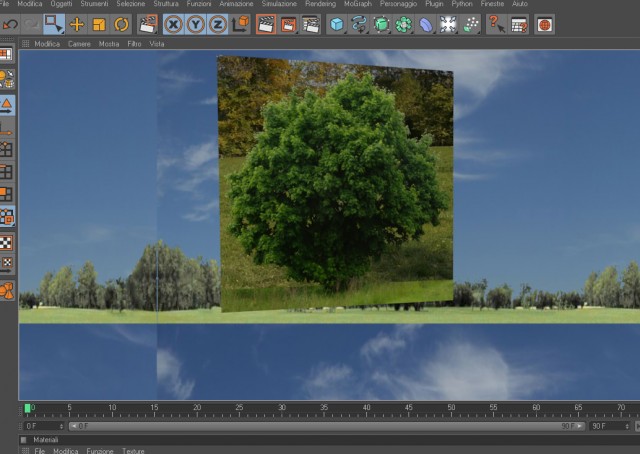The image size is (640, 454).
Task: Toggle the Z axis lock
Action: [218, 24]
